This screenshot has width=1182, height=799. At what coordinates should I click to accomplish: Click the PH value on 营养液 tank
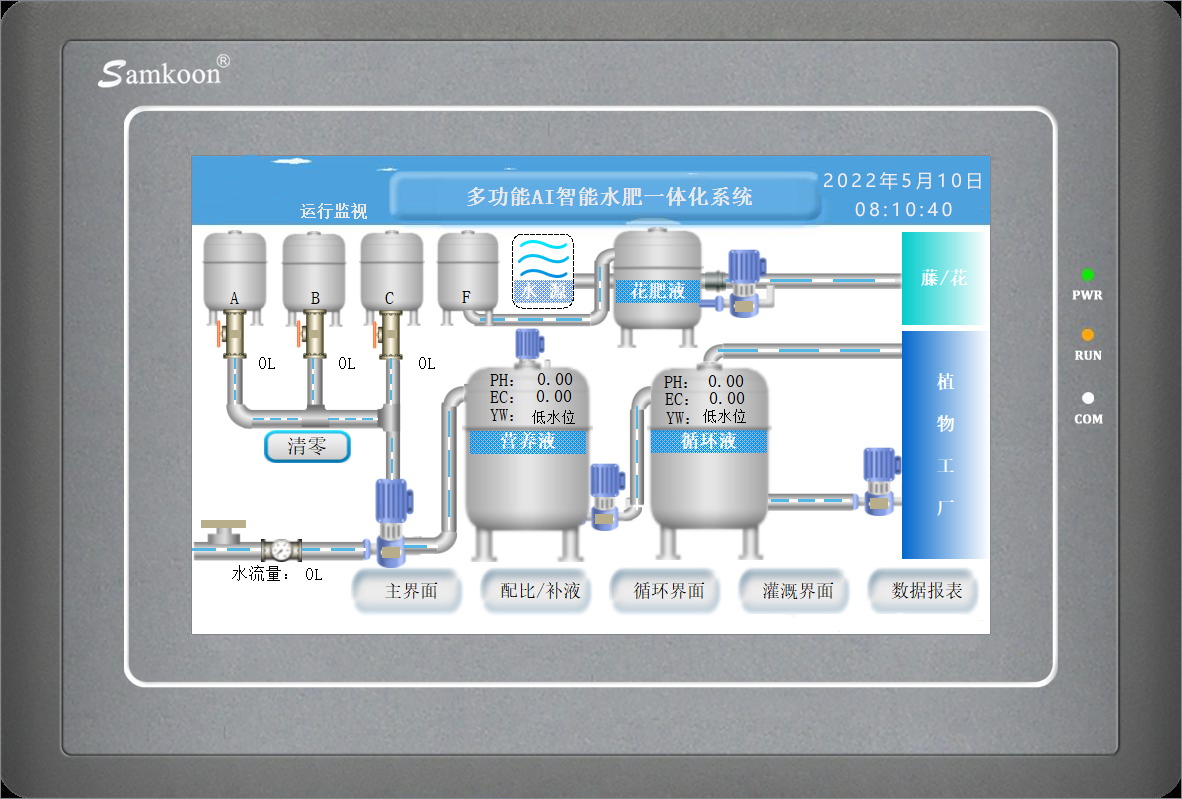click(x=555, y=380)
